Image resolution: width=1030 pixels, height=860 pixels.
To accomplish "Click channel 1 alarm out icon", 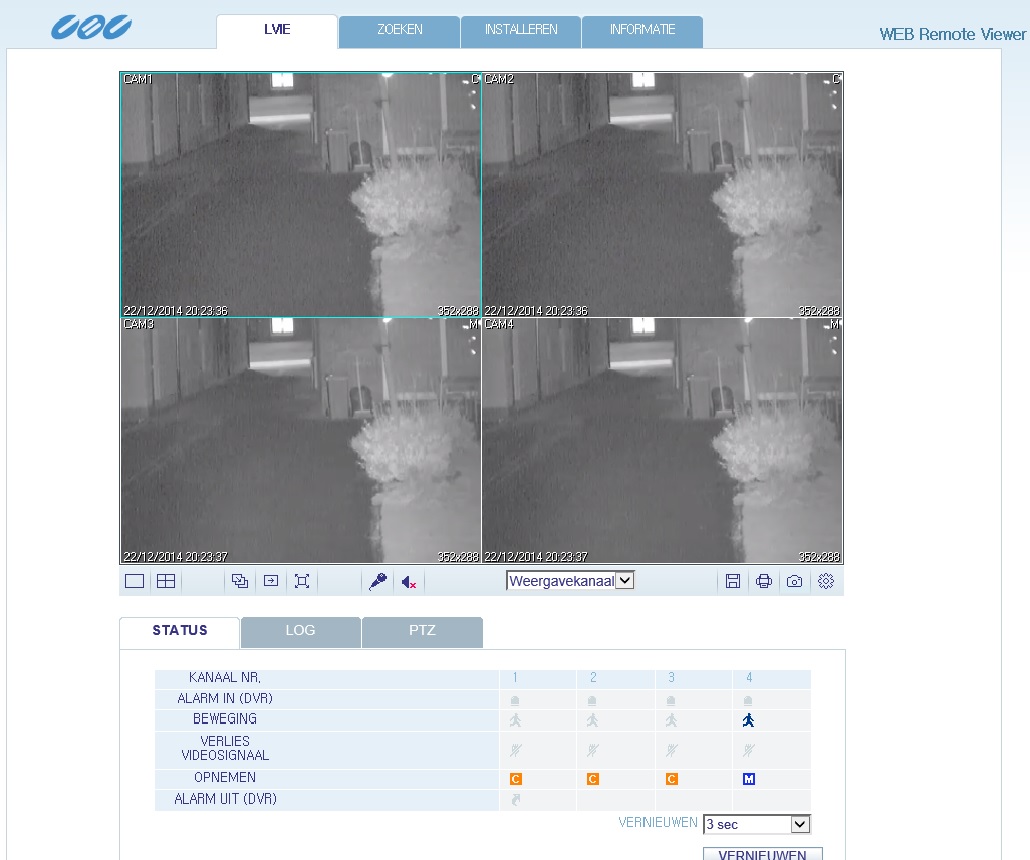I will point(516,800).
